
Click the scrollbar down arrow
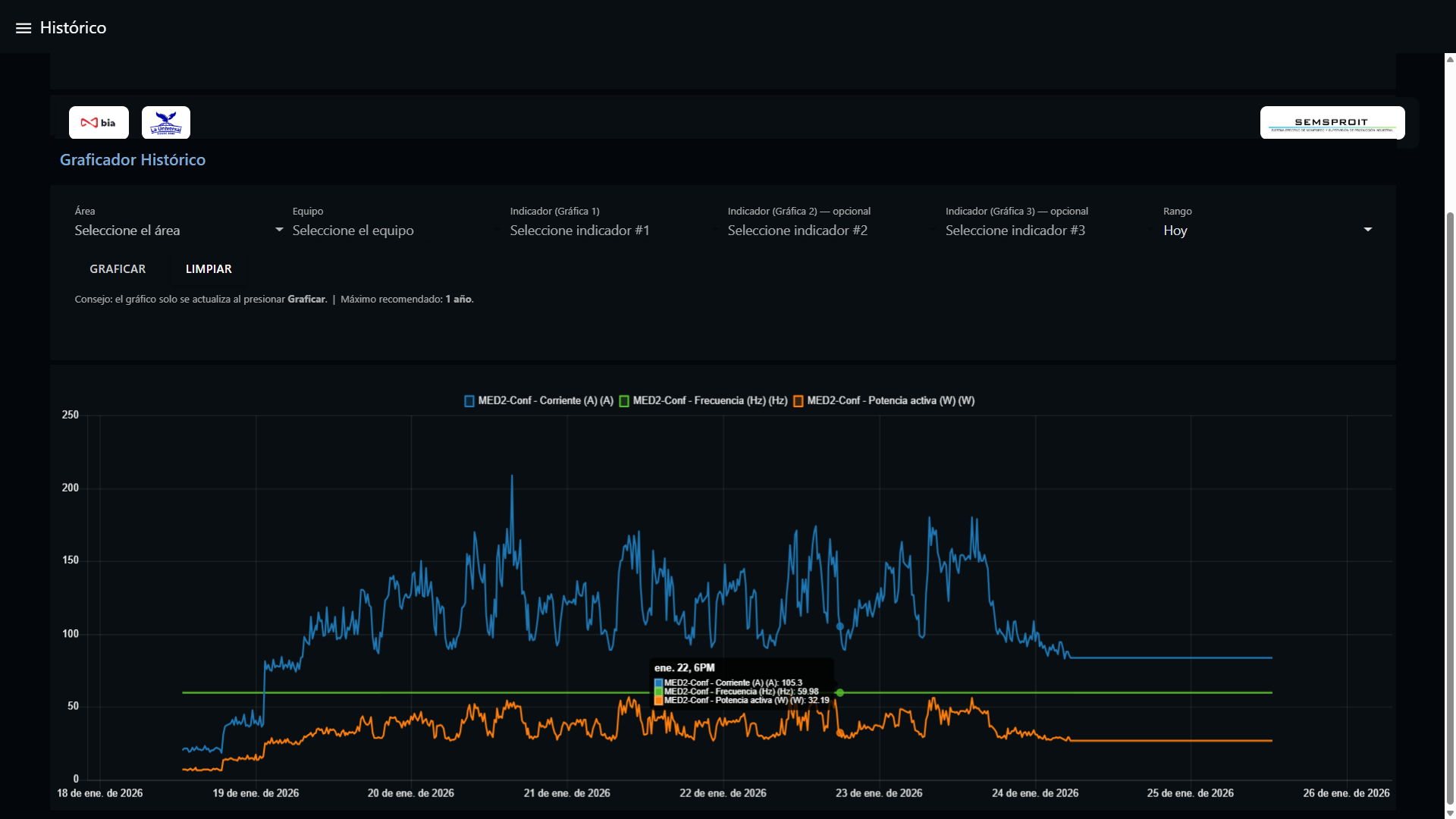point(1450,813)
